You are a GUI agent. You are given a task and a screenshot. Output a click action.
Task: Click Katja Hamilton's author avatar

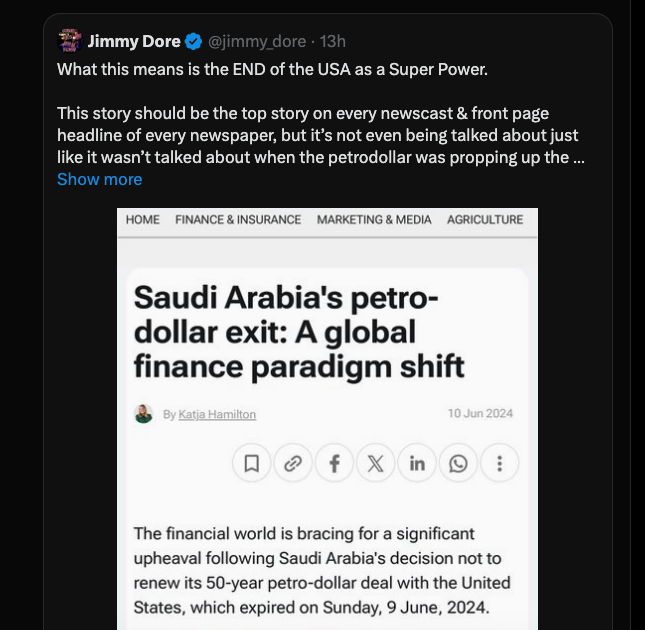(x=144, y=414)
